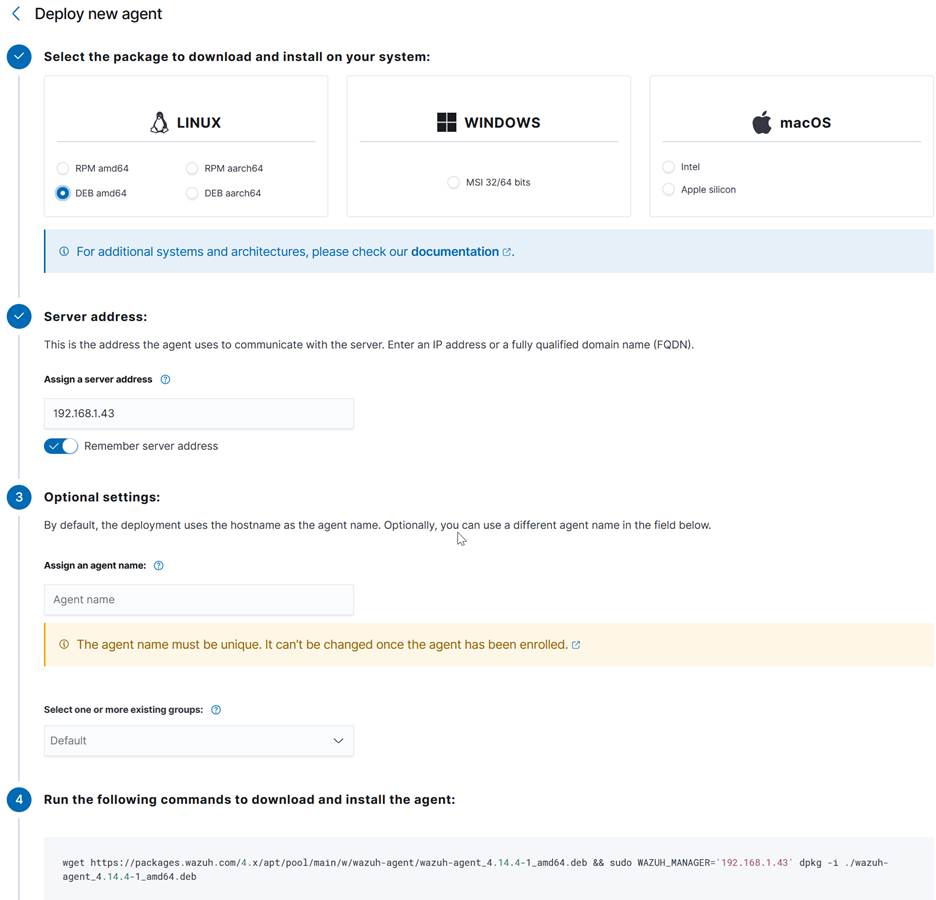The height and width of the screenshot is (900, 936).
Task: Select Apple silicon macOS option
Action: pos(668,190)
